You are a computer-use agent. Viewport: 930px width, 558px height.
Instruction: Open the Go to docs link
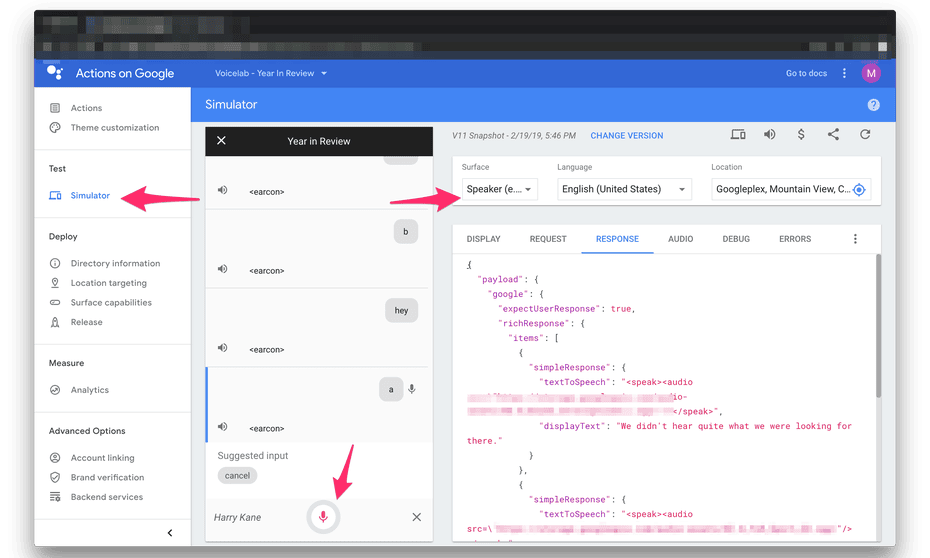[806, 74]
